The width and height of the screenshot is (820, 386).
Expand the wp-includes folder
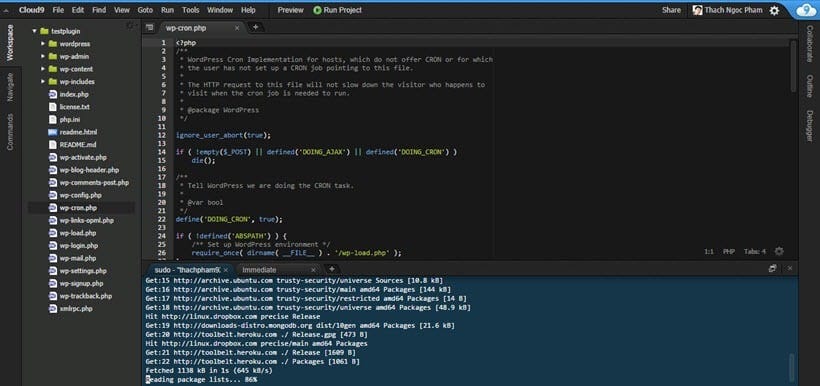(43, 82)
